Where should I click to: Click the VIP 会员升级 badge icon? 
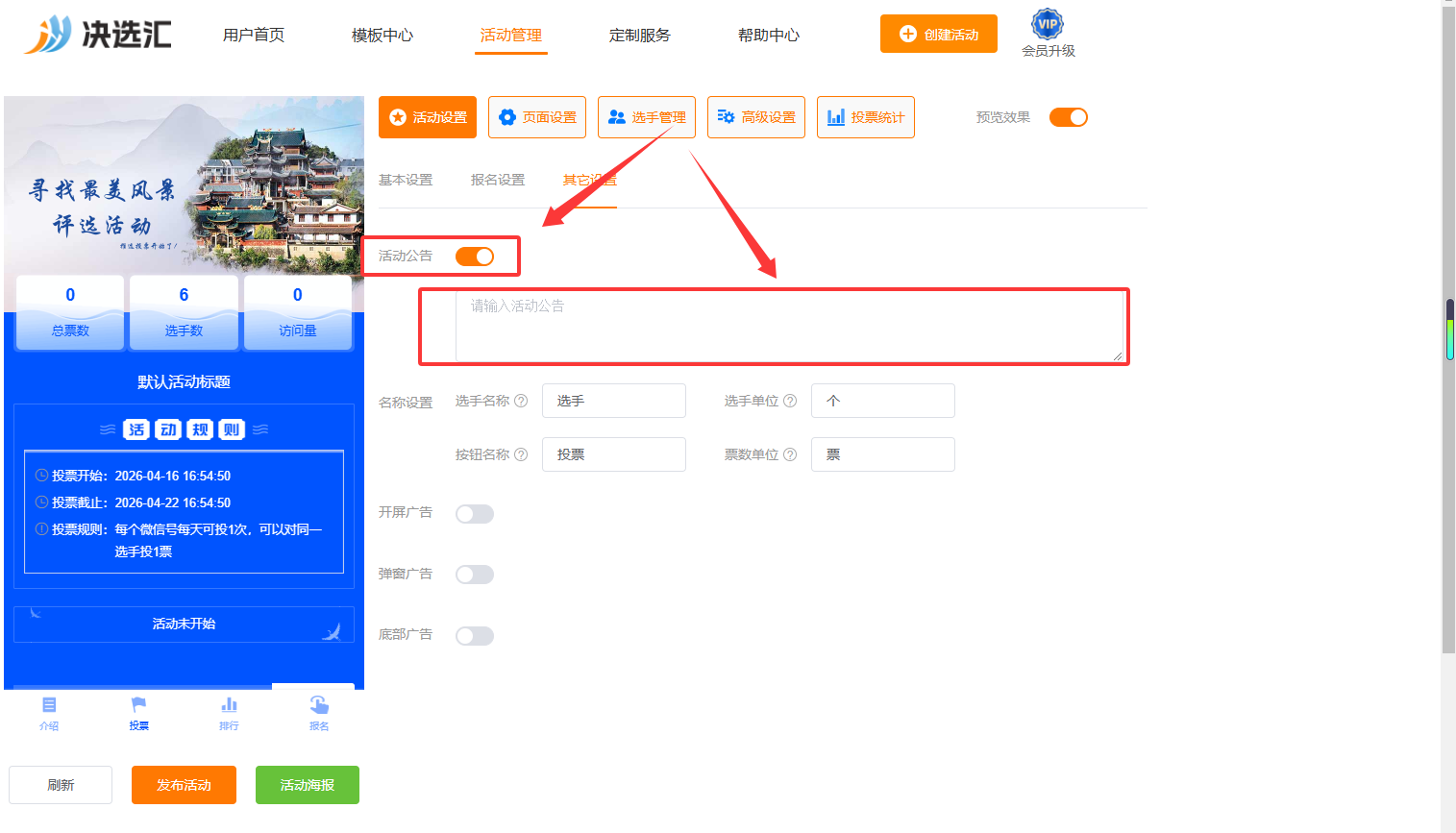[1048, 24]
